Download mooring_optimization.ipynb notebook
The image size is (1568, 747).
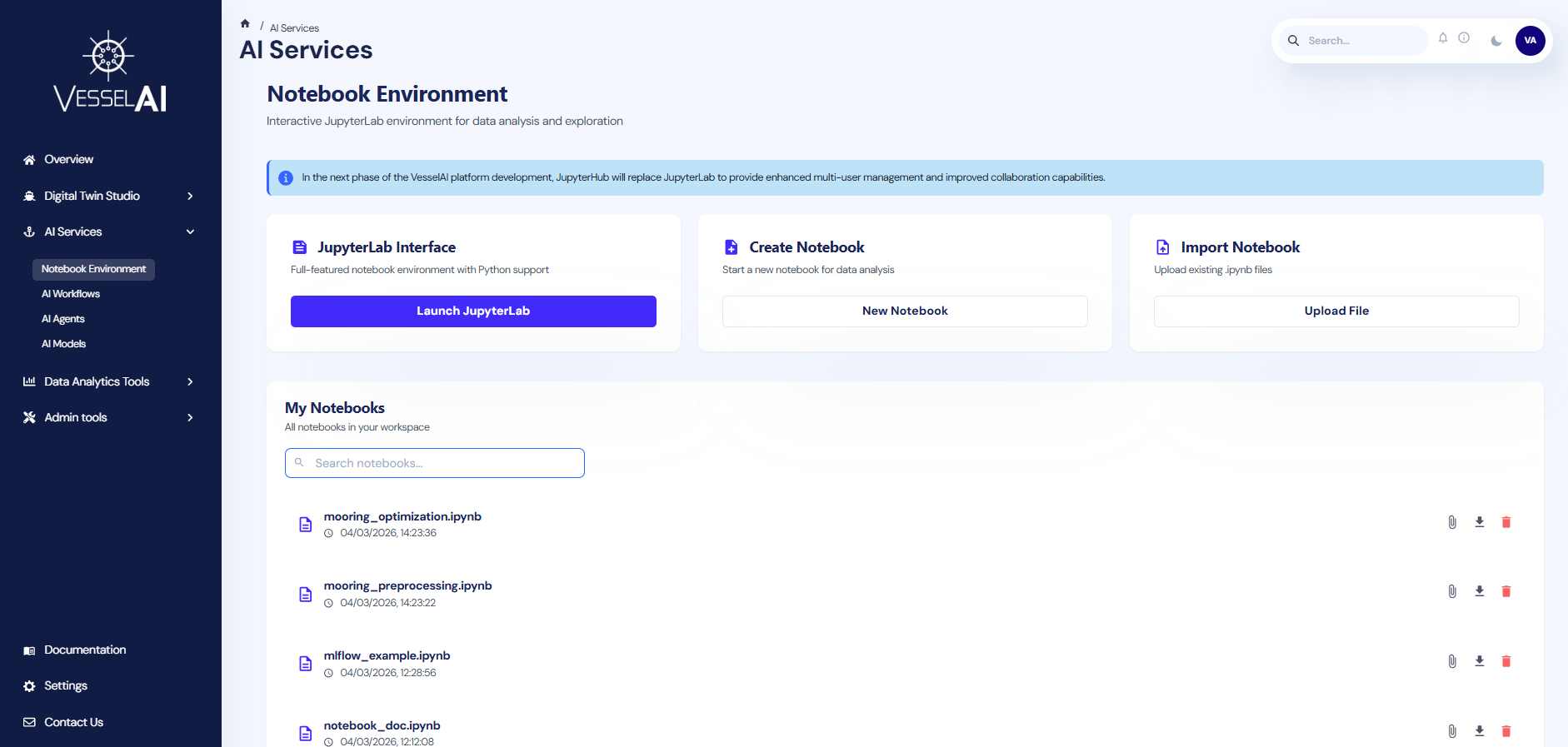coord(1480,522)
